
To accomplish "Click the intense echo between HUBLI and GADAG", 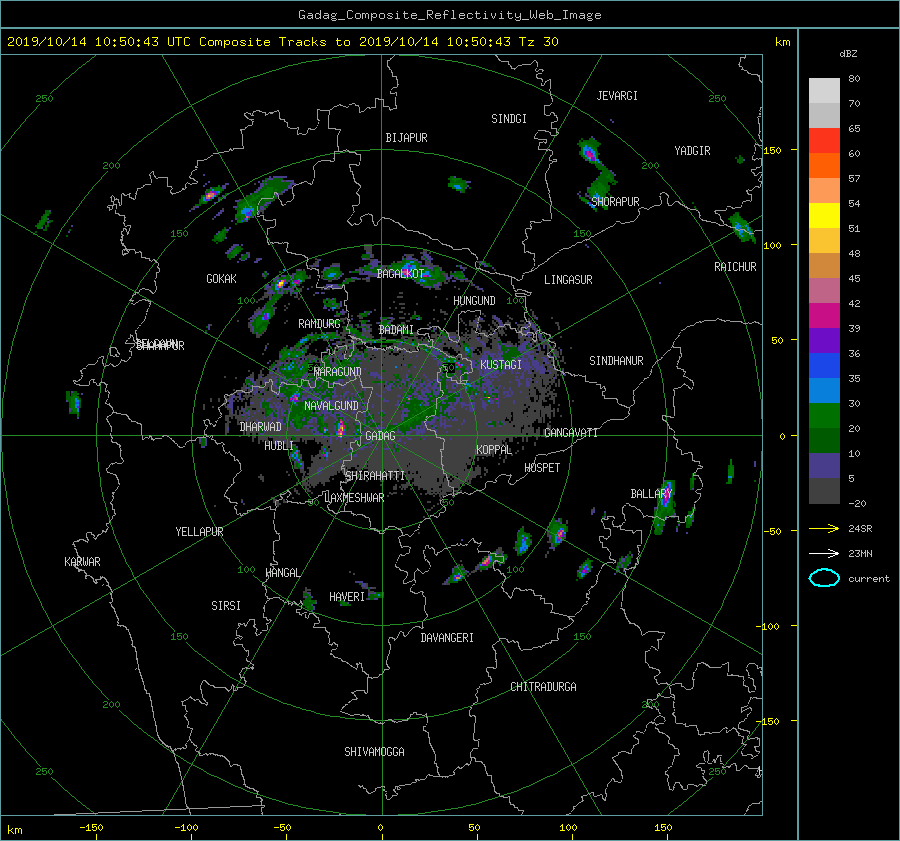I will [340, 428].
